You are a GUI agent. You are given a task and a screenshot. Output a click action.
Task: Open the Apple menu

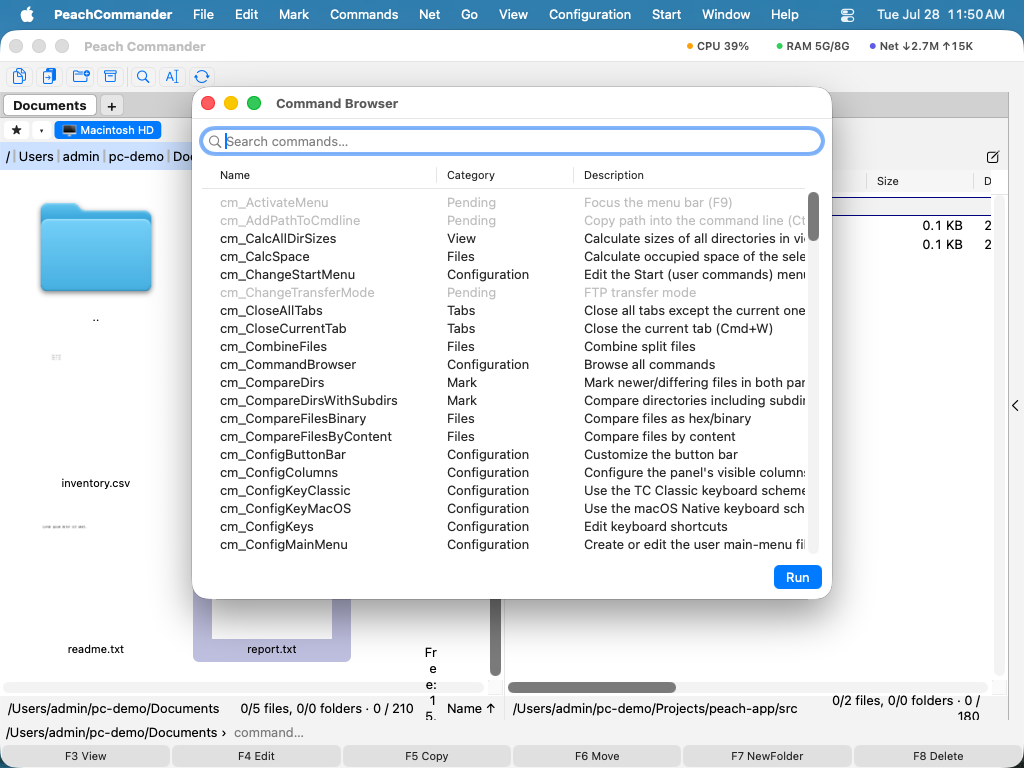pyautogui.click(x=27, y=14)
